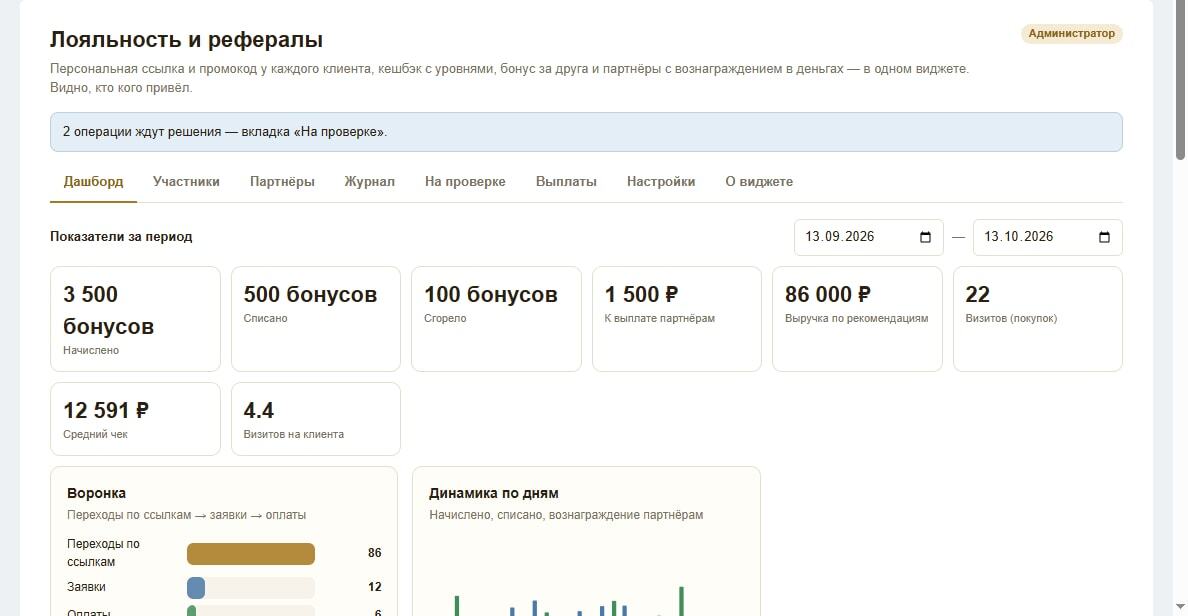The width and height of the screenshot is (1188, 616).
Task: Click the Заявки funnel bar
Action: coord(251,587)
